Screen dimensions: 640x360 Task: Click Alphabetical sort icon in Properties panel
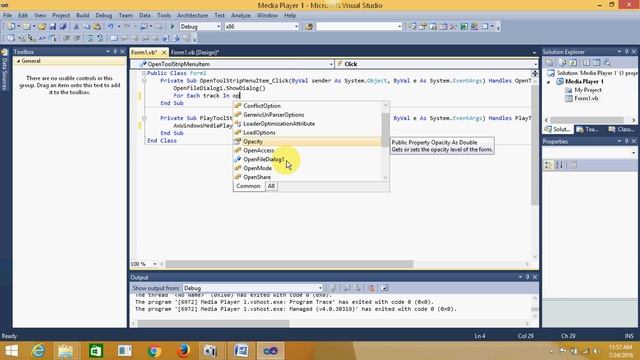pyautogui.click(x=560, y=165)
